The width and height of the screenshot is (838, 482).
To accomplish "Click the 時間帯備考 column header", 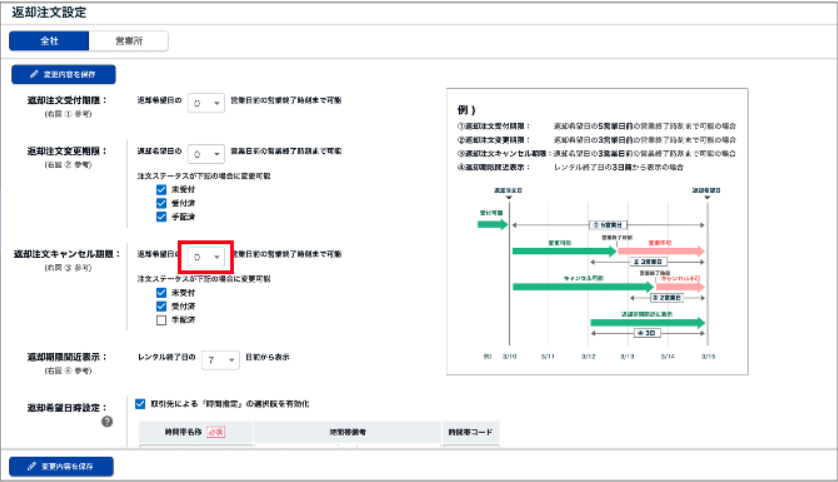I will pos(350,431).
